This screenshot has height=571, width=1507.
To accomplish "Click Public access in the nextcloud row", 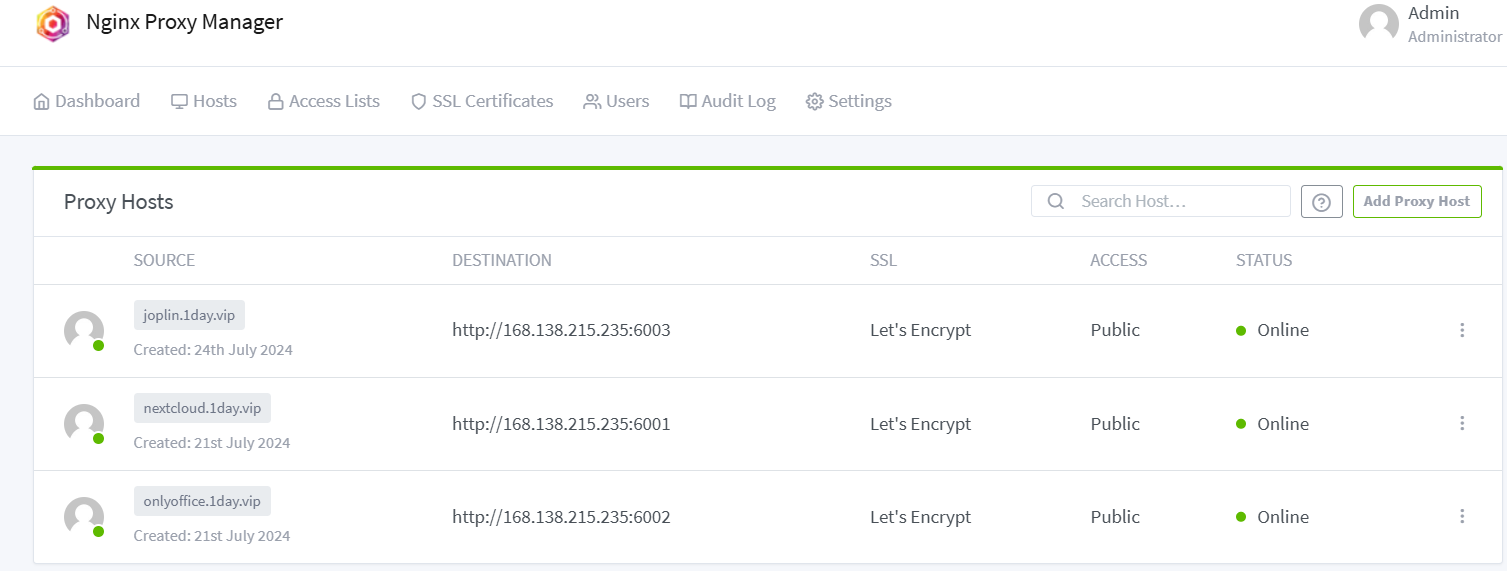I will click(x=1115, y=424).
